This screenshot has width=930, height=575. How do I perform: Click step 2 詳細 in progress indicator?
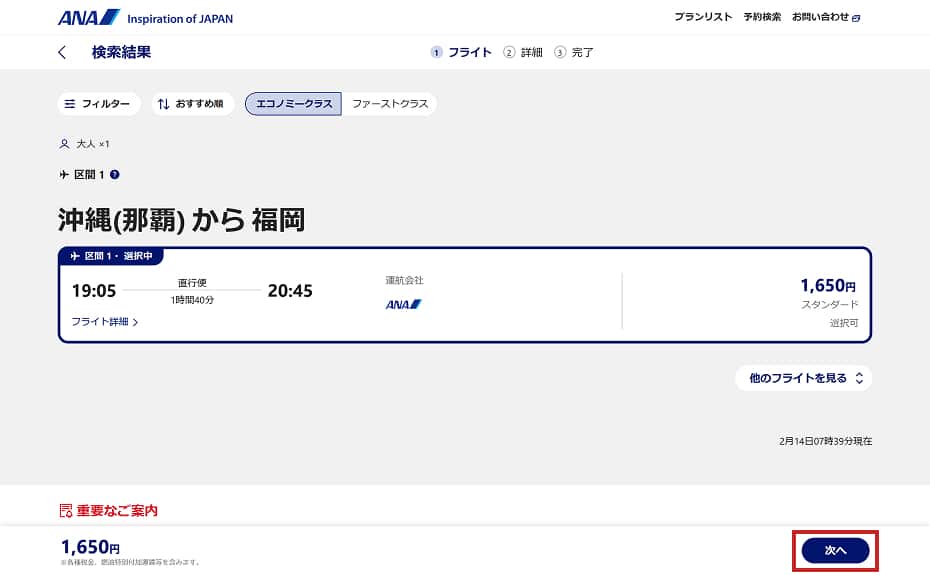[x=523, y=52]
